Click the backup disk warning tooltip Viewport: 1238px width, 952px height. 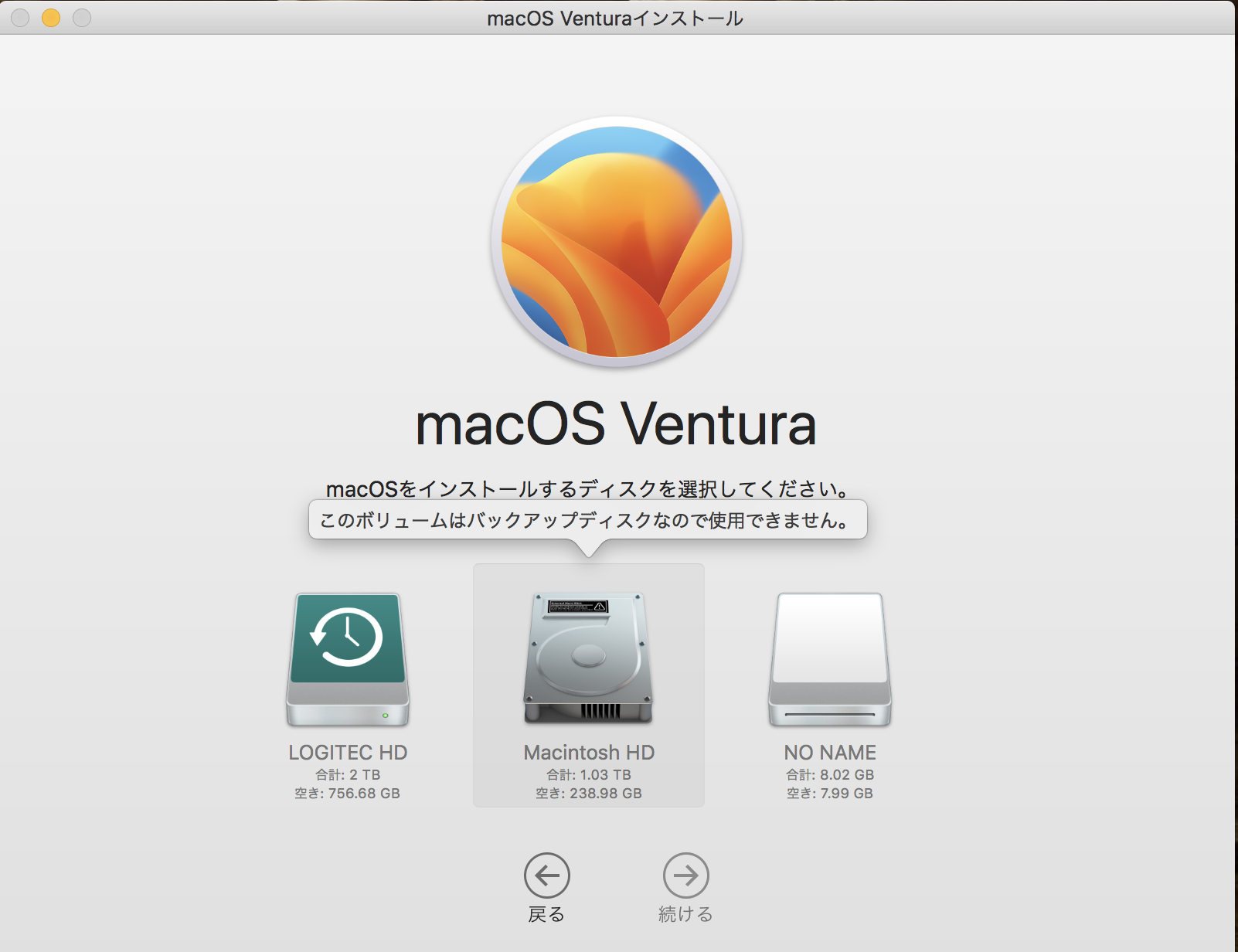(x=588, y=520)
